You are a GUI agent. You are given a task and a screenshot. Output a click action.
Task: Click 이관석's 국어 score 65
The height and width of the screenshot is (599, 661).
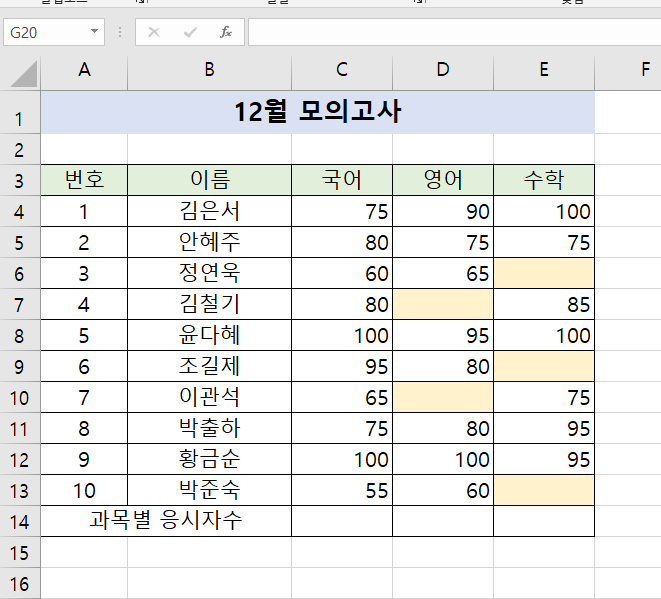(x=342, y=397)
